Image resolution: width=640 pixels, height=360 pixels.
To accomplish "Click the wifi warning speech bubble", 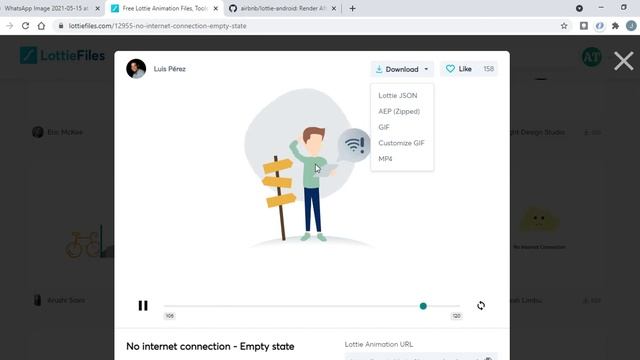I will click(x=353, y=146).
